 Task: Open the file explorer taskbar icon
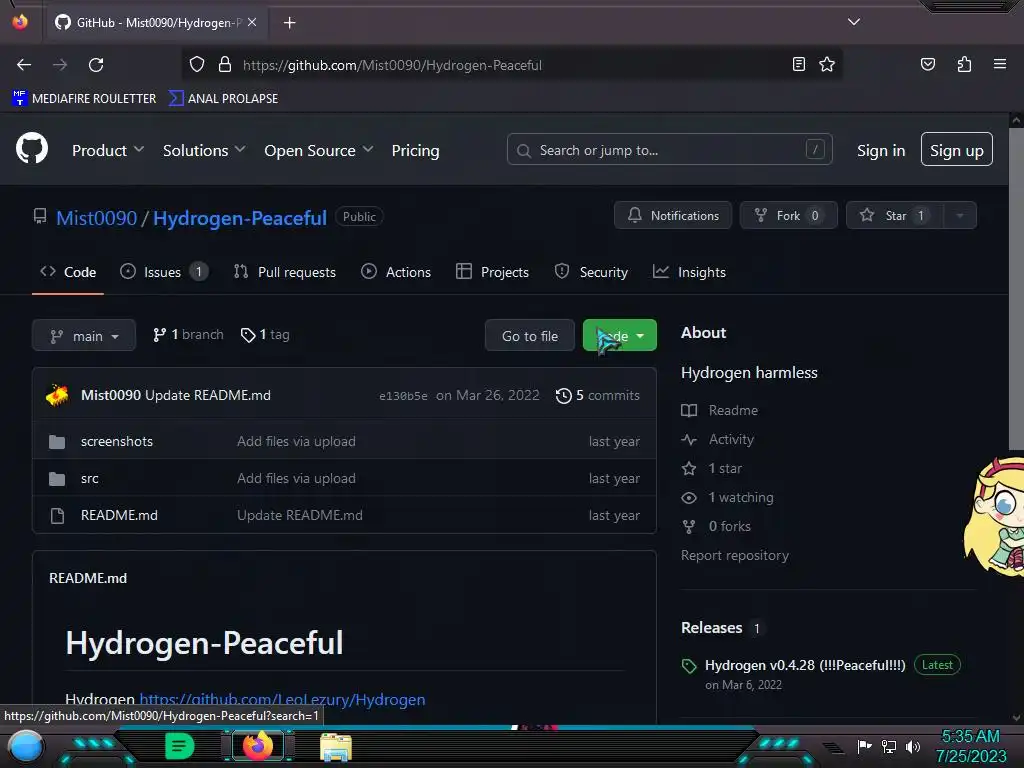(x=336, y=746)
